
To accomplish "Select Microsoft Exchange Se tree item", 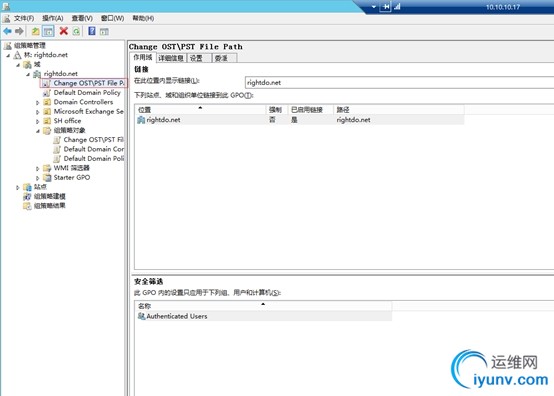I will click(x=88, y=111).
